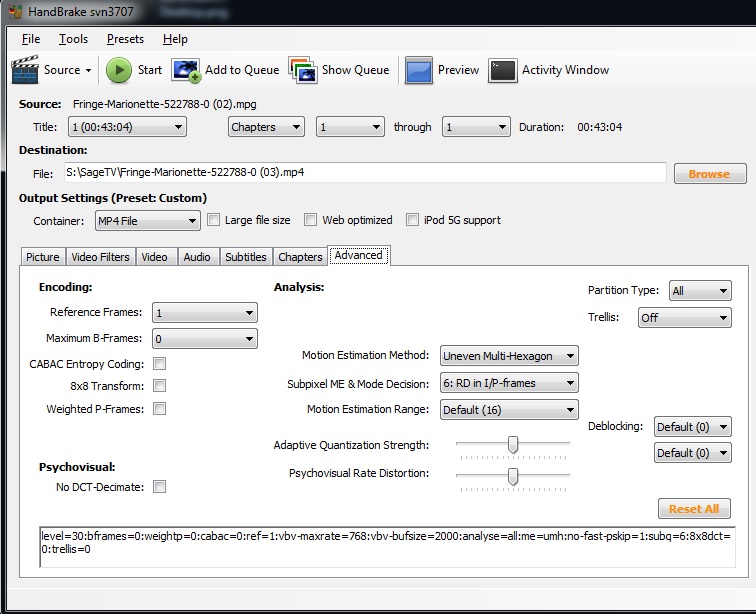Click the Preview monitor icon
756x614 pixels.
(418, 70)
